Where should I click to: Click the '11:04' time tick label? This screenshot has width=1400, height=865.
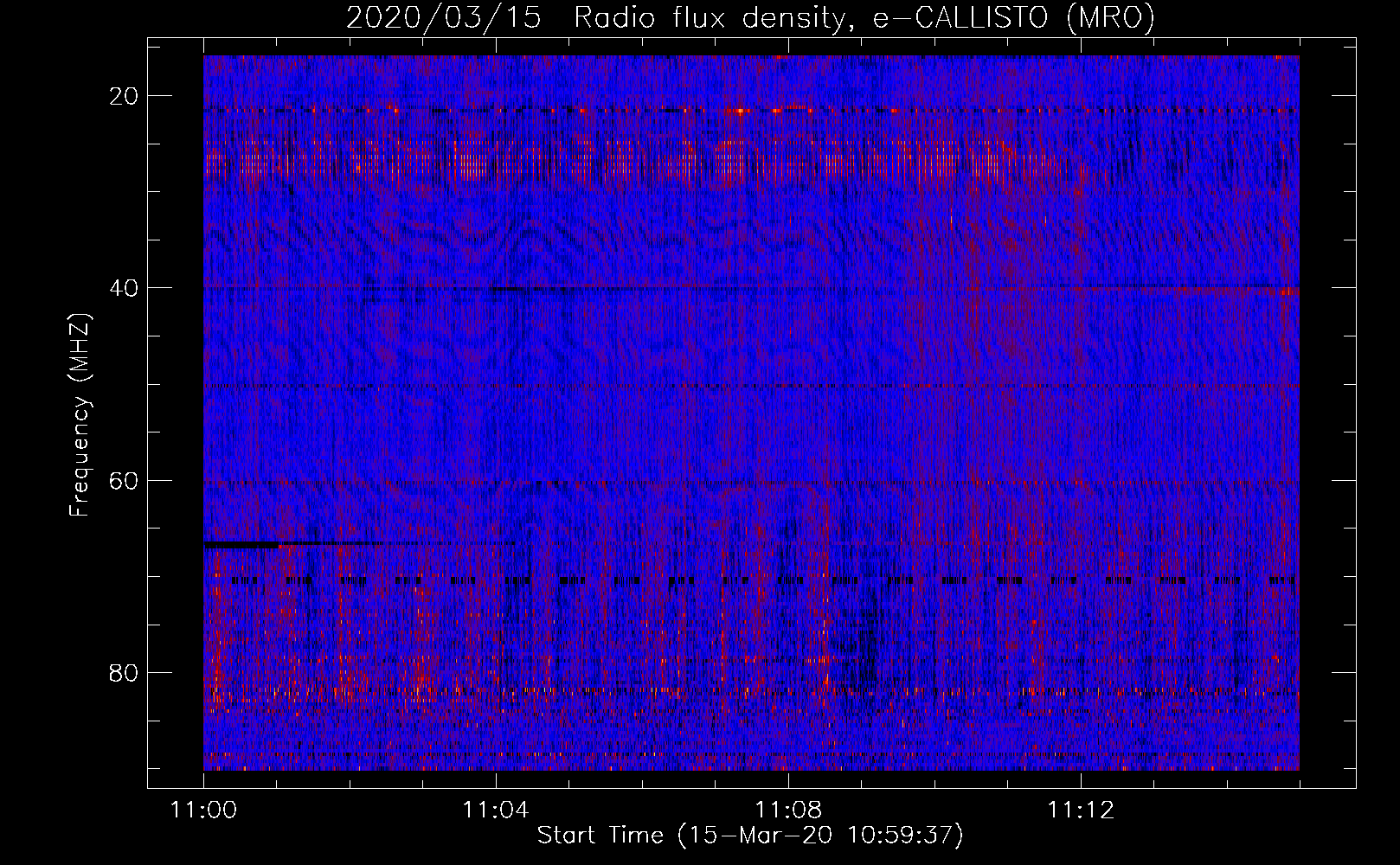tap(496, 811)
